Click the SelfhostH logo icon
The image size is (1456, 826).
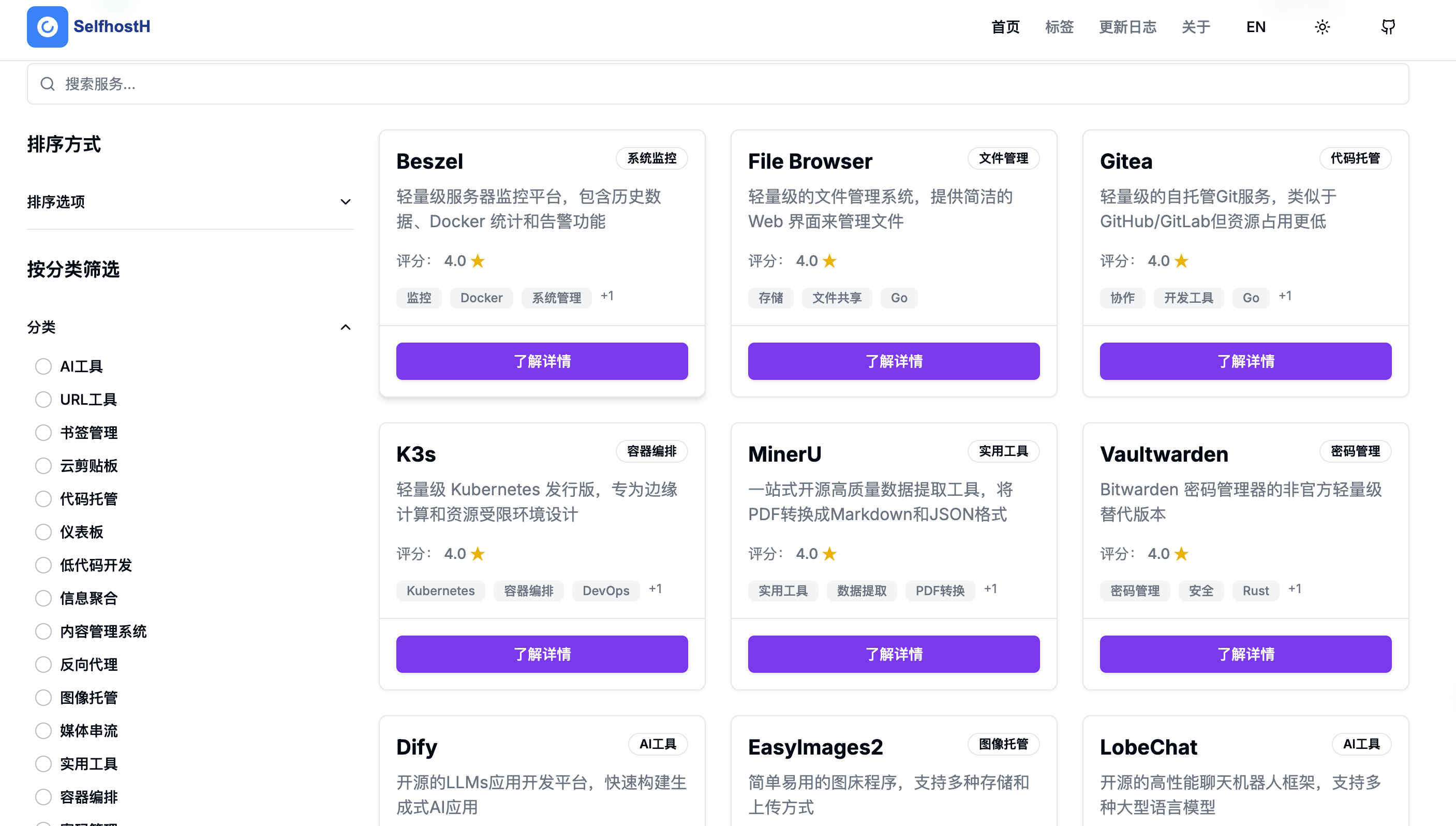coord(47,27)
